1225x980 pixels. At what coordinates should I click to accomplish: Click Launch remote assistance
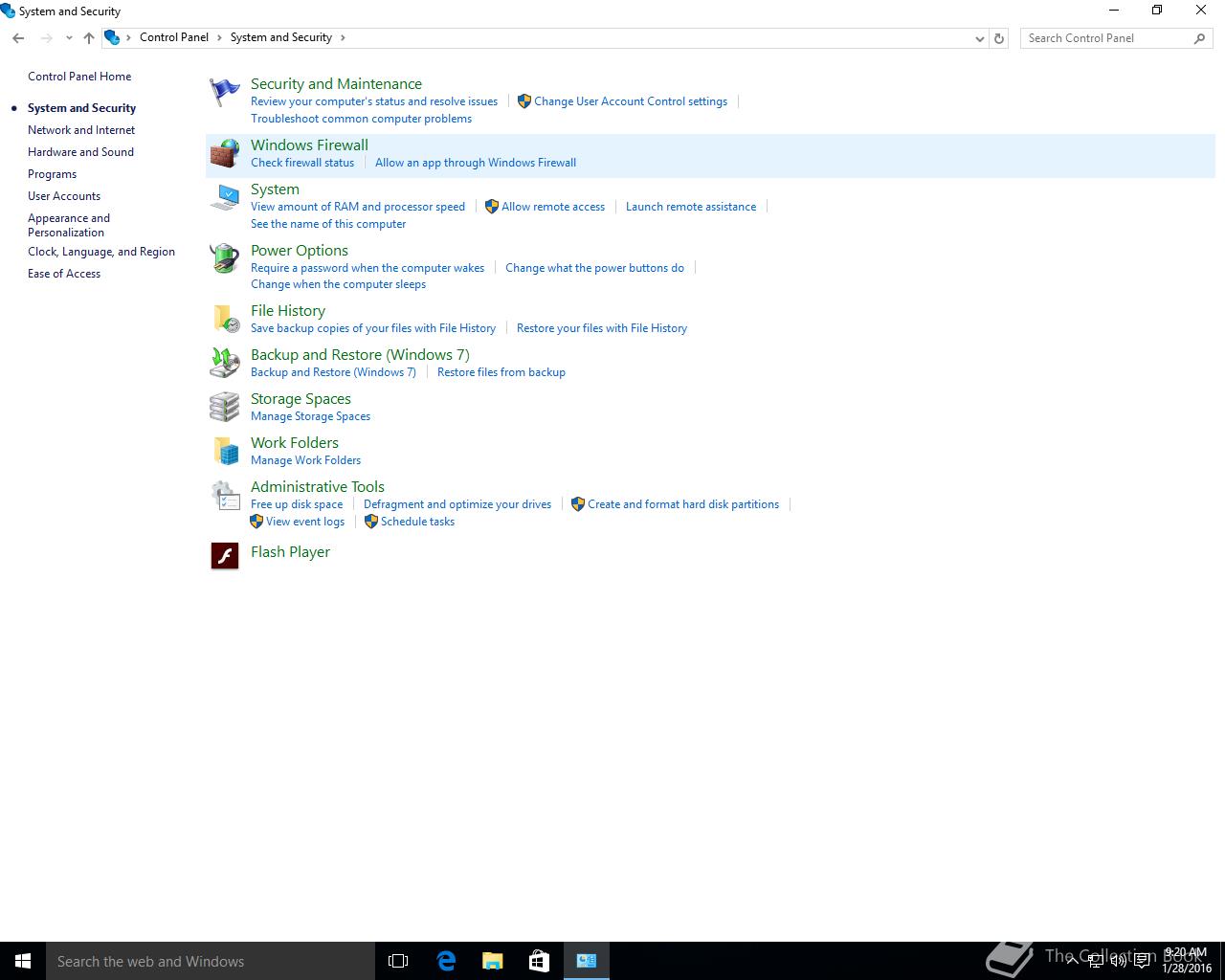[x=691, y=207]
